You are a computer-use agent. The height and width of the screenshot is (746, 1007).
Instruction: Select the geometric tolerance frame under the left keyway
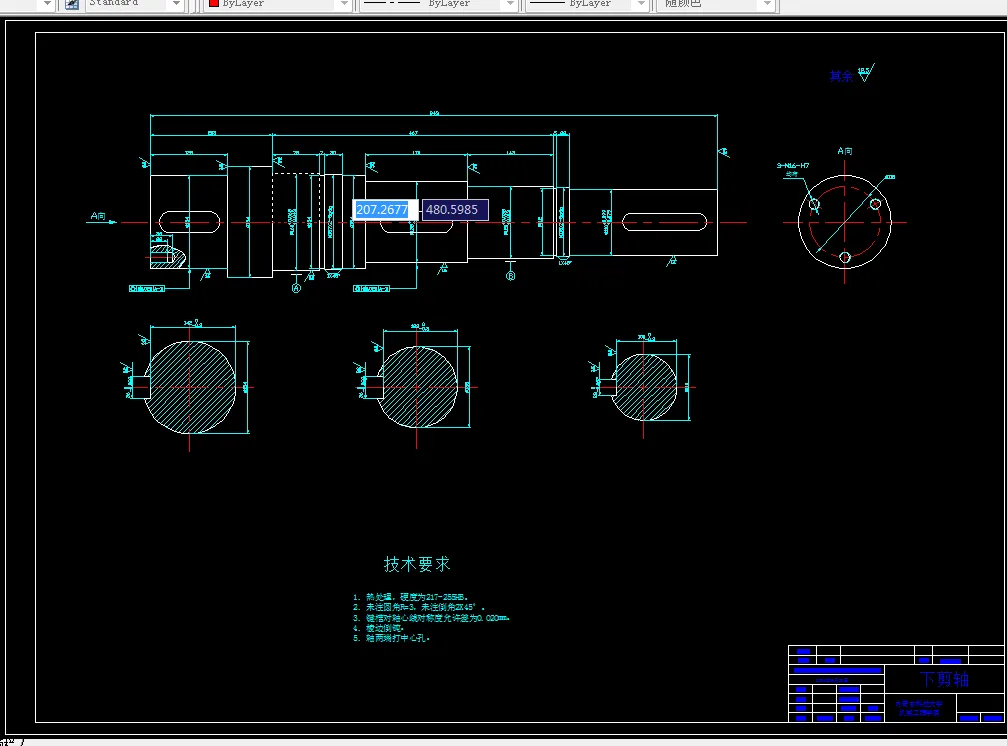coord(146,289)
